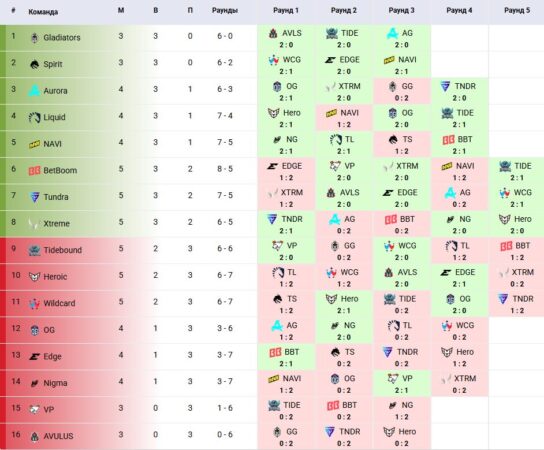Select the Nigma team name

55,383
